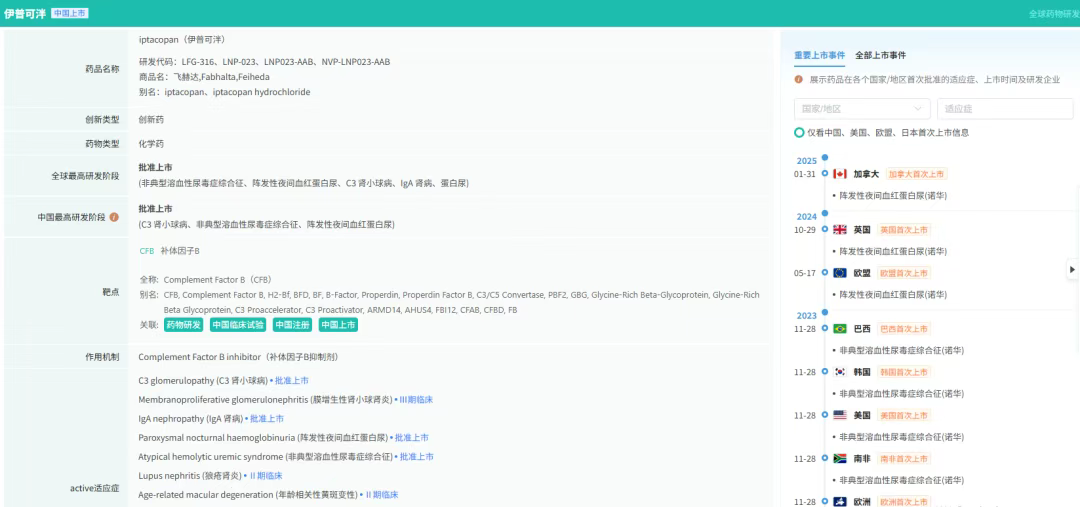Collapse the side panel with the arrow handle
Screen dimensions: 1080x507
click(x=1072, y=269)
